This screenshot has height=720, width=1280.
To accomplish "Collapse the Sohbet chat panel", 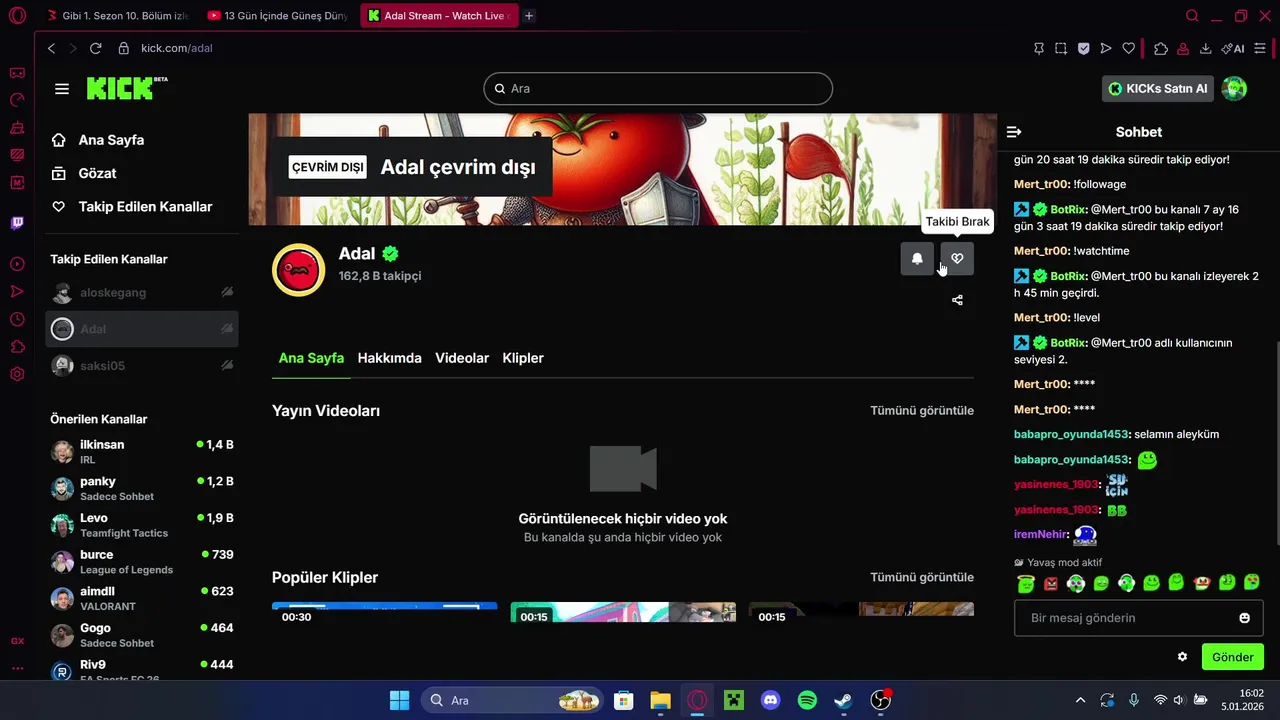I will [1014, 132].
